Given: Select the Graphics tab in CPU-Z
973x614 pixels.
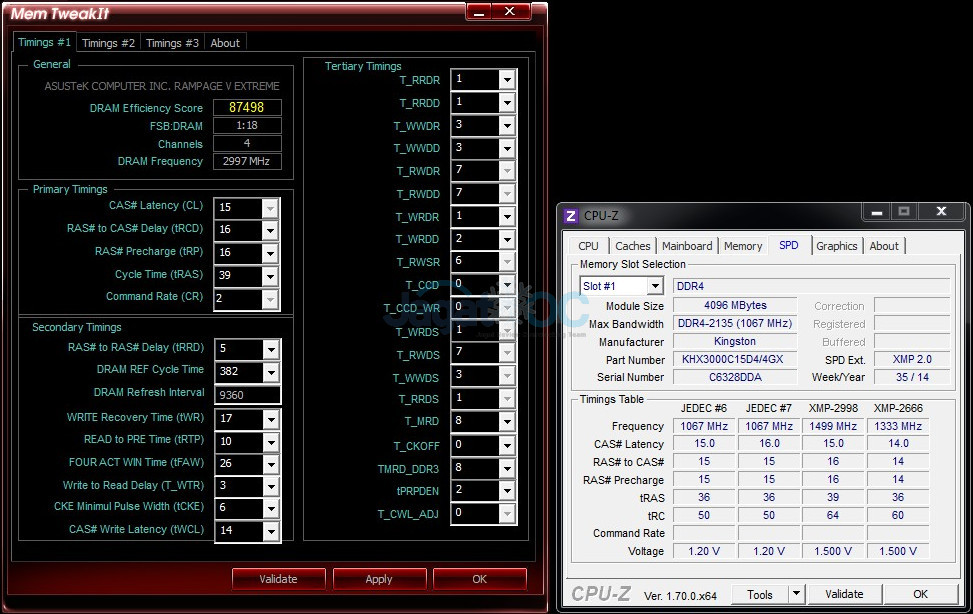Looking at the screenshot, I should pos(836,246).
